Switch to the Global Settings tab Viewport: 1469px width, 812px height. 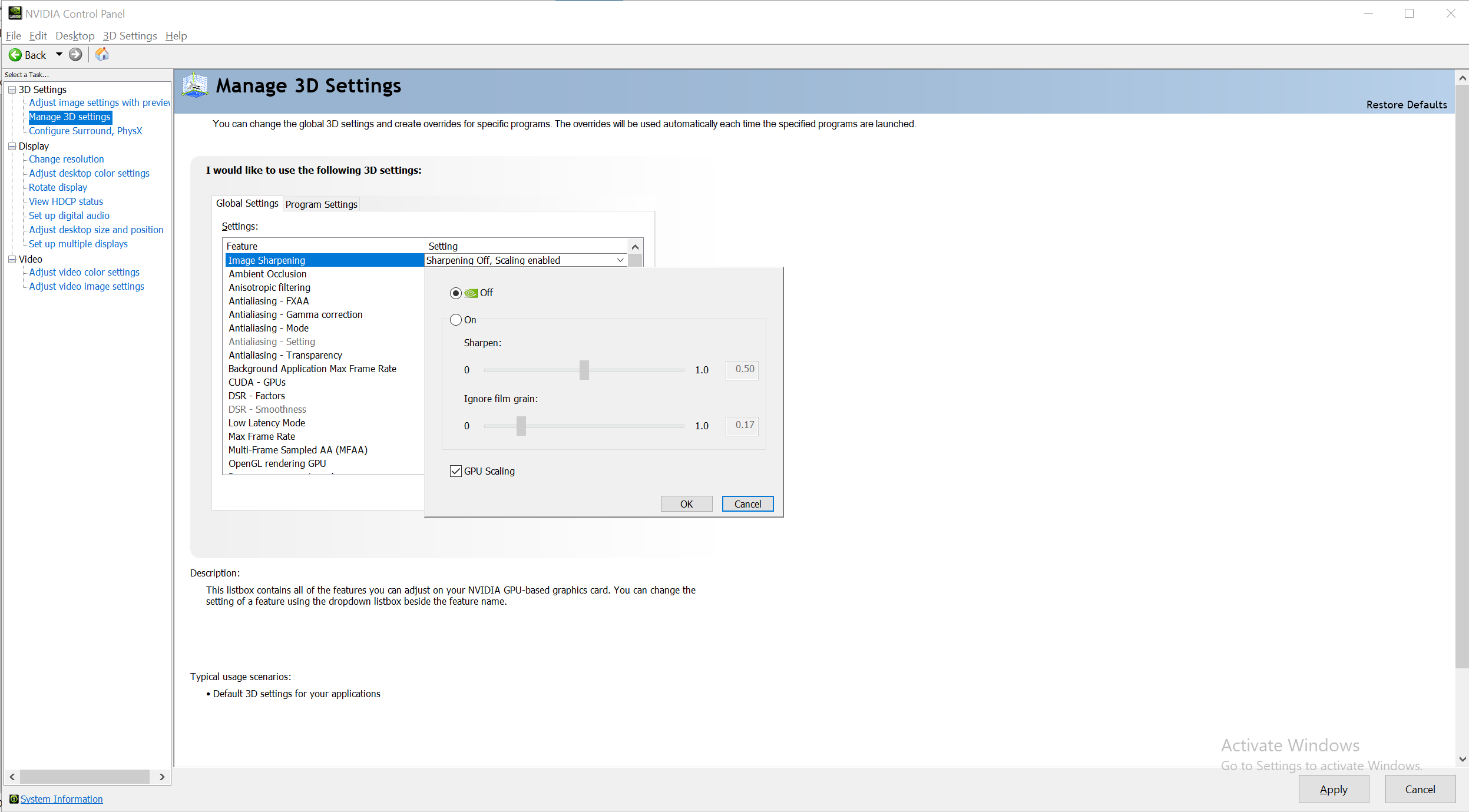tap(247, 203)
